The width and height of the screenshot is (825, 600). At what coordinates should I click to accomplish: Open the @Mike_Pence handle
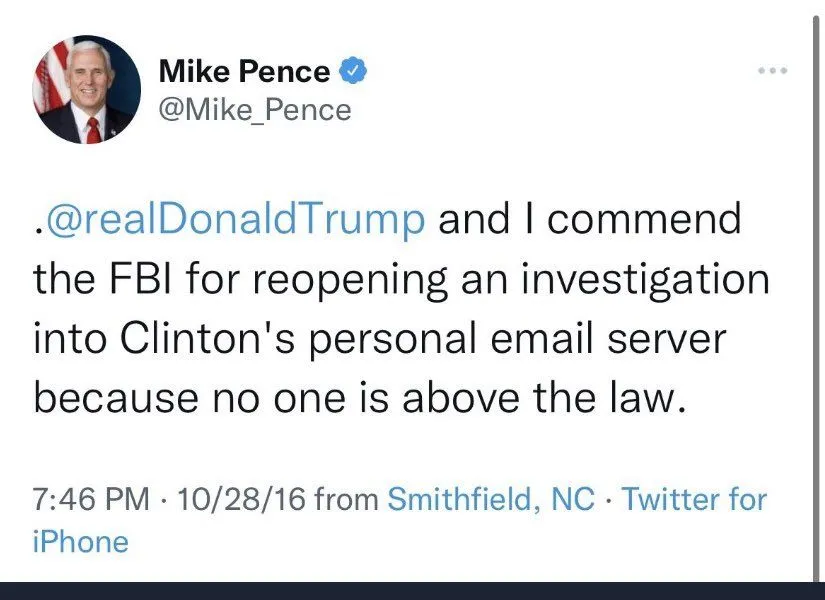pos(255,108)
